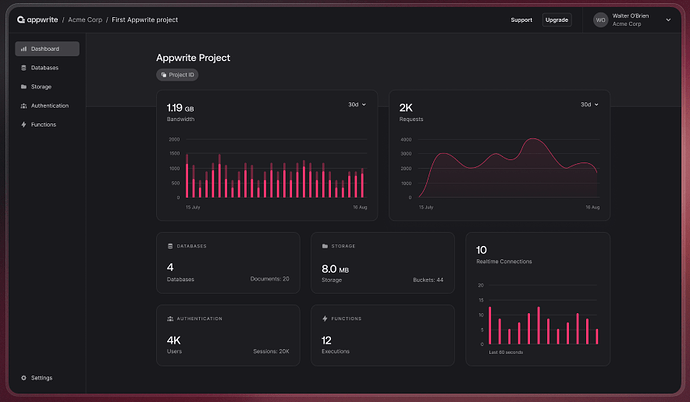Open the Storage summary card

[382, 263]
